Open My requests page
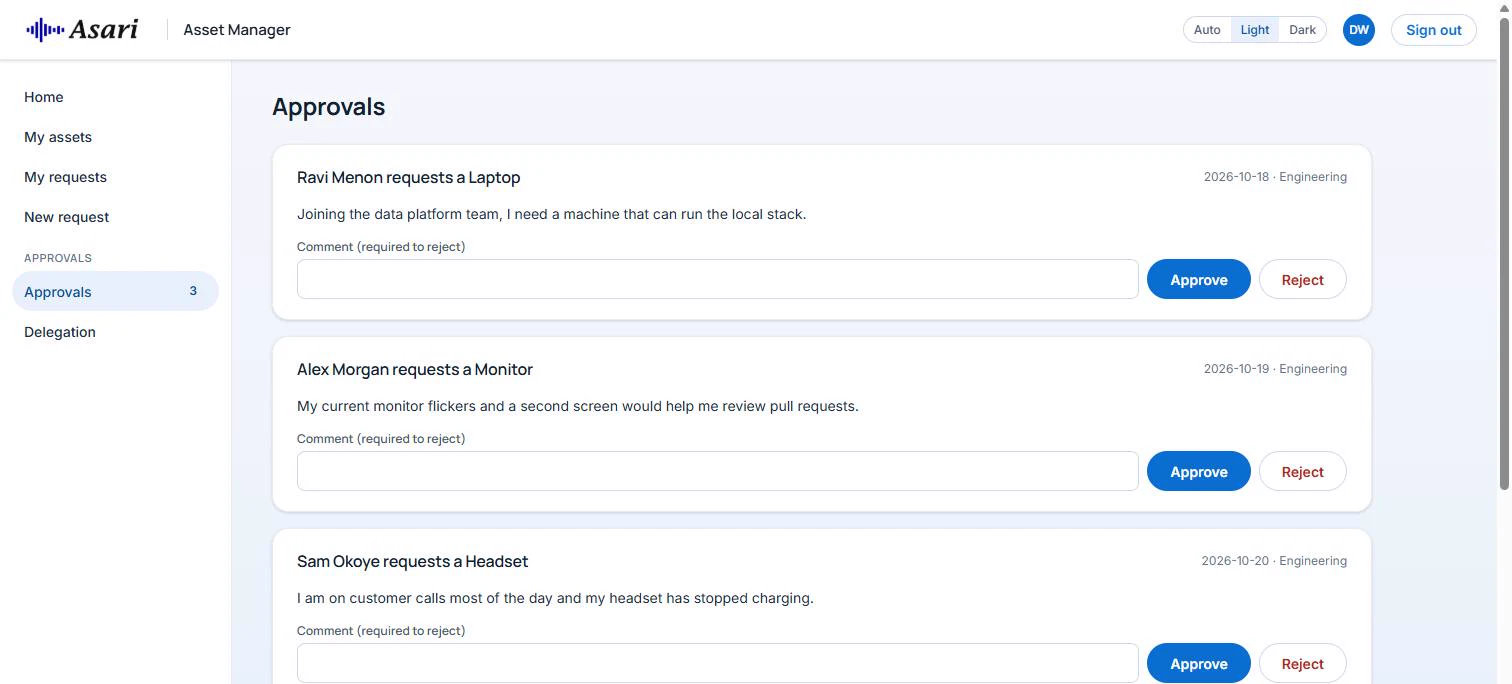The width and height of the screenshot is (1512, 684). pyautogui.click(x=115, y=177)
